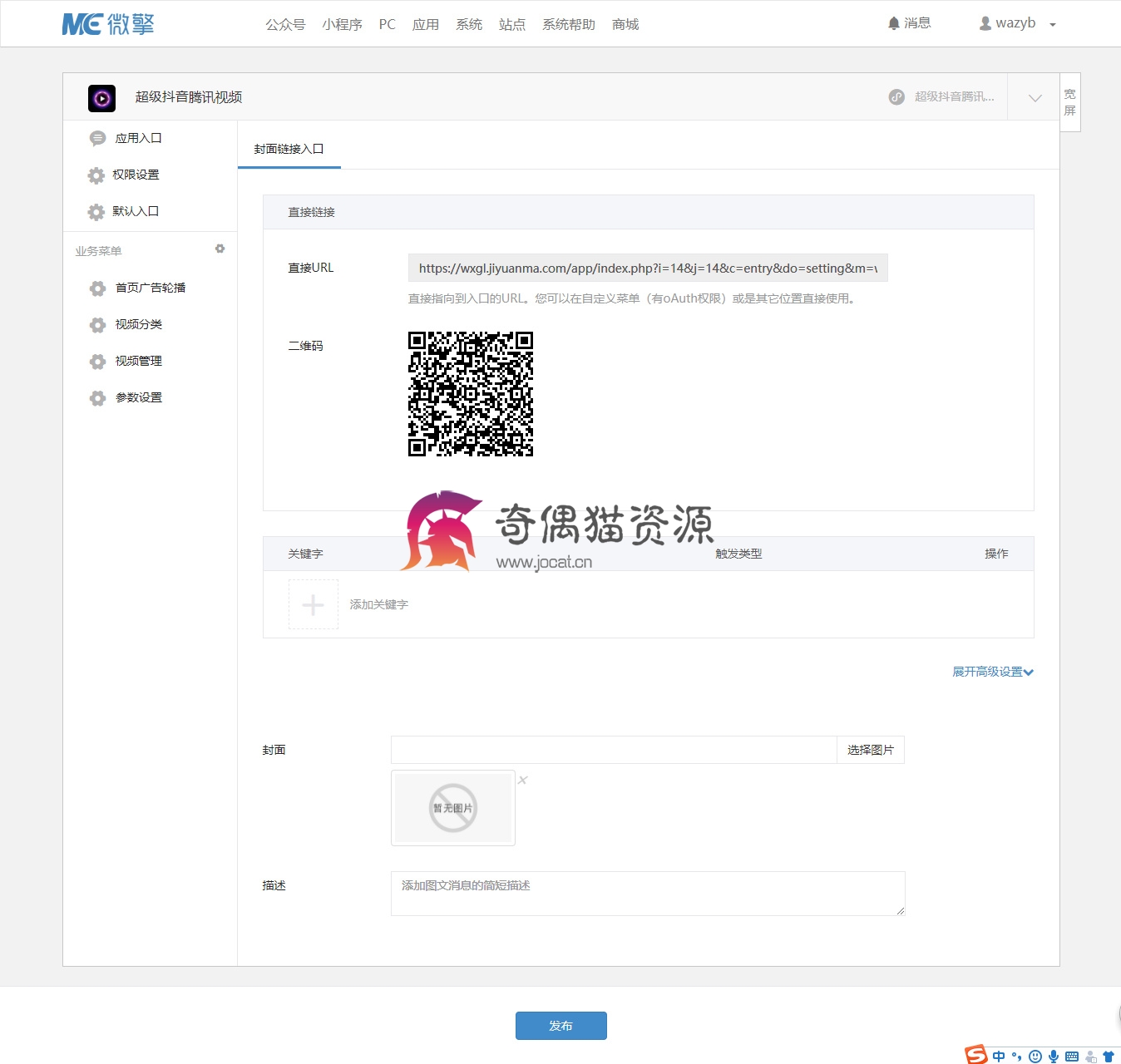The height and width of the screenshot is (1064, 1121).
Task: Open the 公众号 menu
Action: (285, 24)
